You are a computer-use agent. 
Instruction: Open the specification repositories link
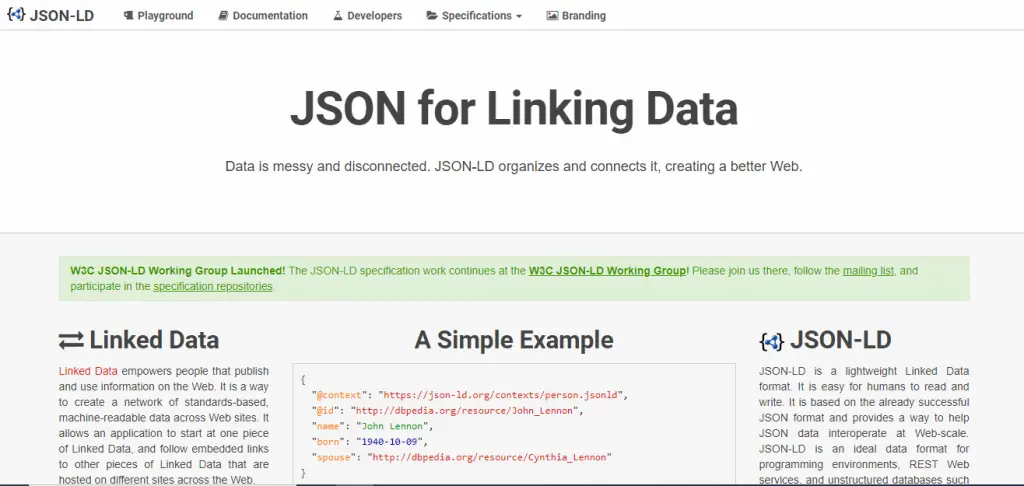pos(213,286)
